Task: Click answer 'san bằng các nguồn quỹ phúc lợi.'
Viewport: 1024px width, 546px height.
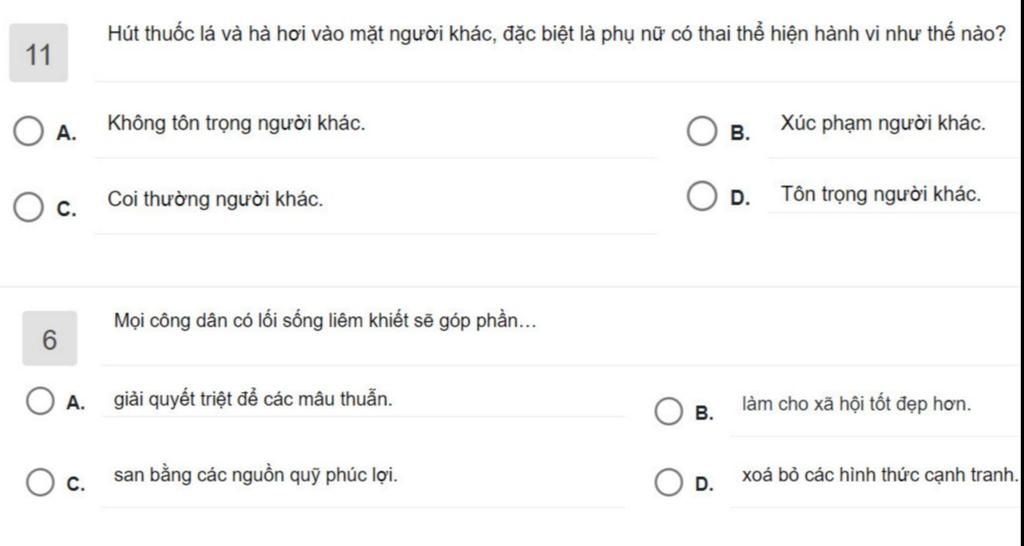Action: coord(255,476)
